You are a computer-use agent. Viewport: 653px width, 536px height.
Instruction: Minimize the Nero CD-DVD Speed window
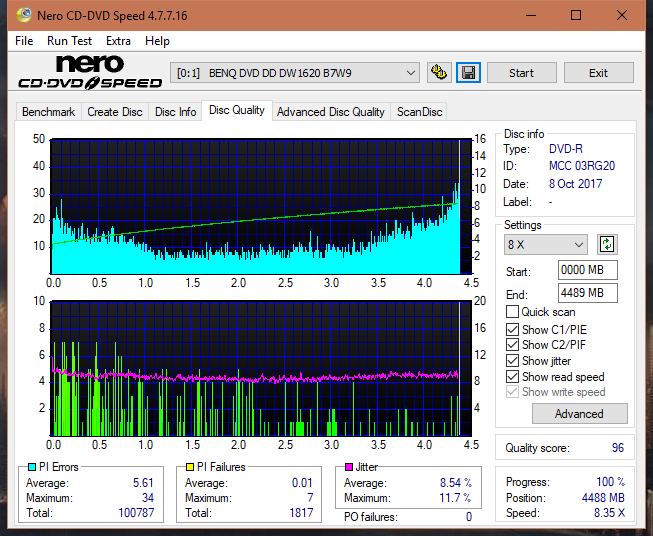(531, 15)
